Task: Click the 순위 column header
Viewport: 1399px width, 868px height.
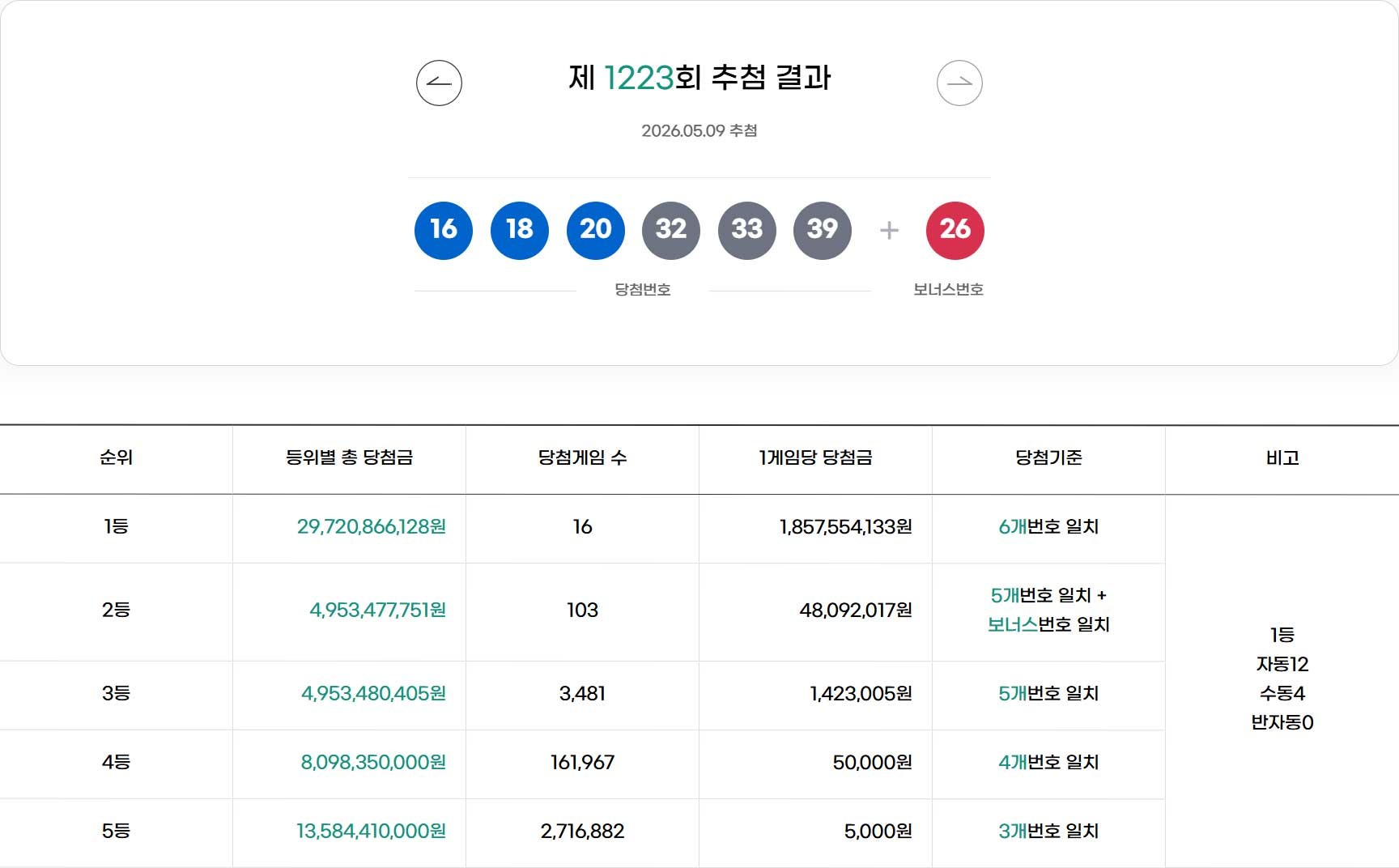Action: [116, 457]
